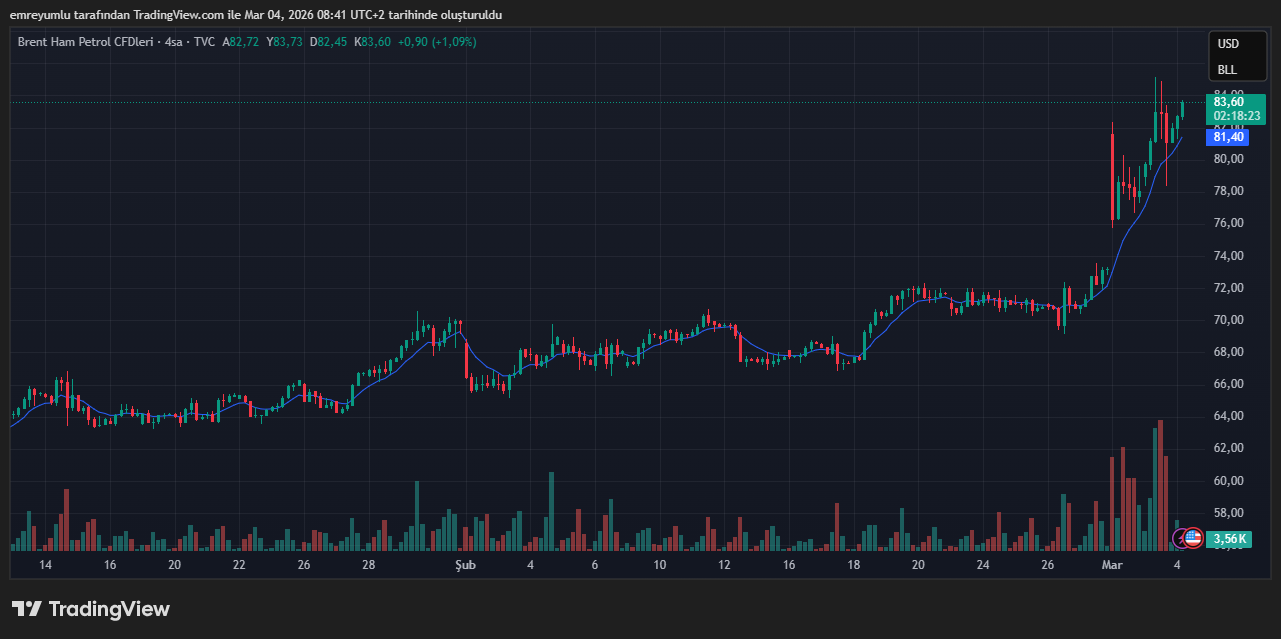
Task: Click the +0,90 (+1,09%) change value
Action: tap(436, 42)
